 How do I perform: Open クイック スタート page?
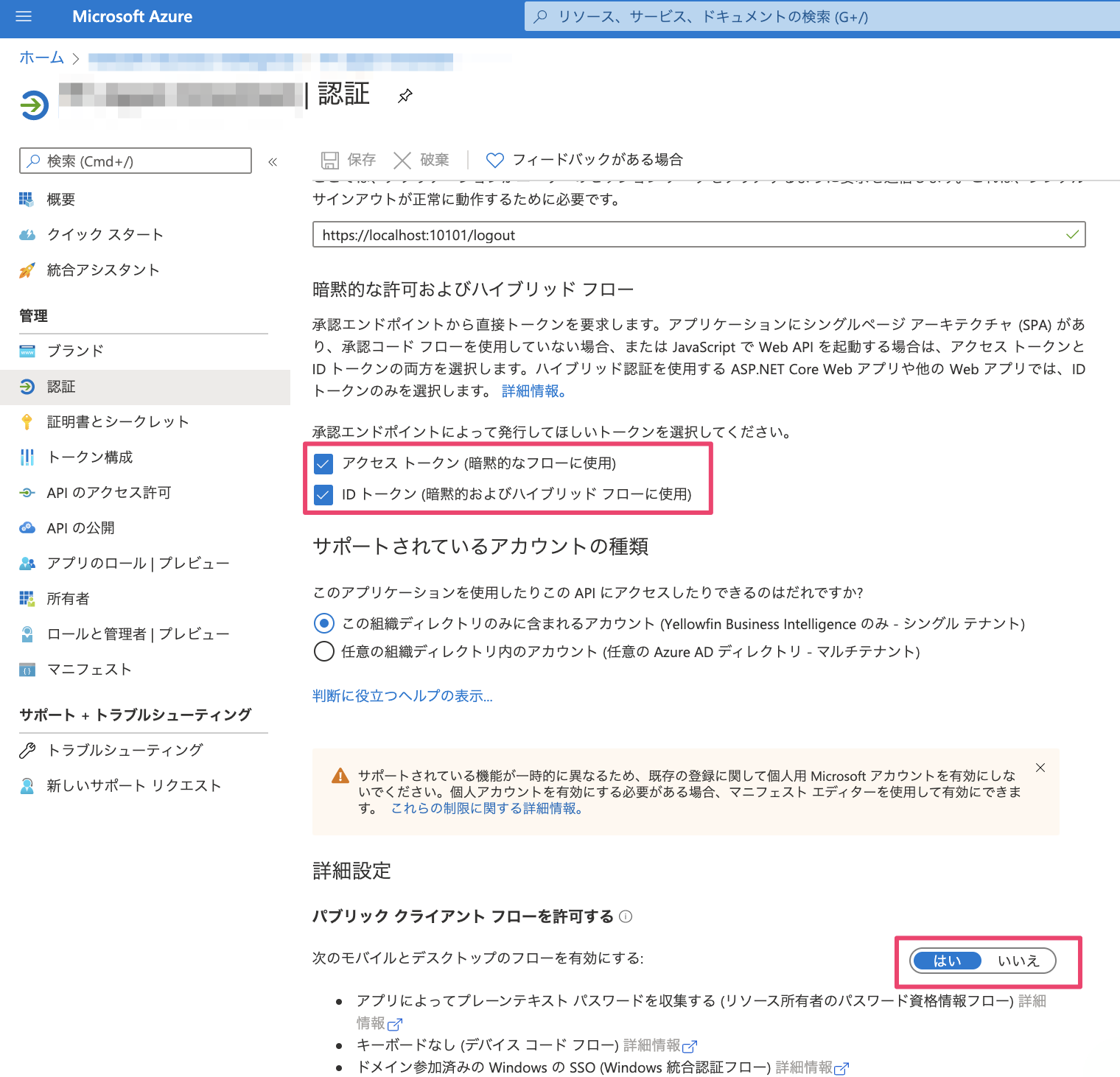coord(105,234)
